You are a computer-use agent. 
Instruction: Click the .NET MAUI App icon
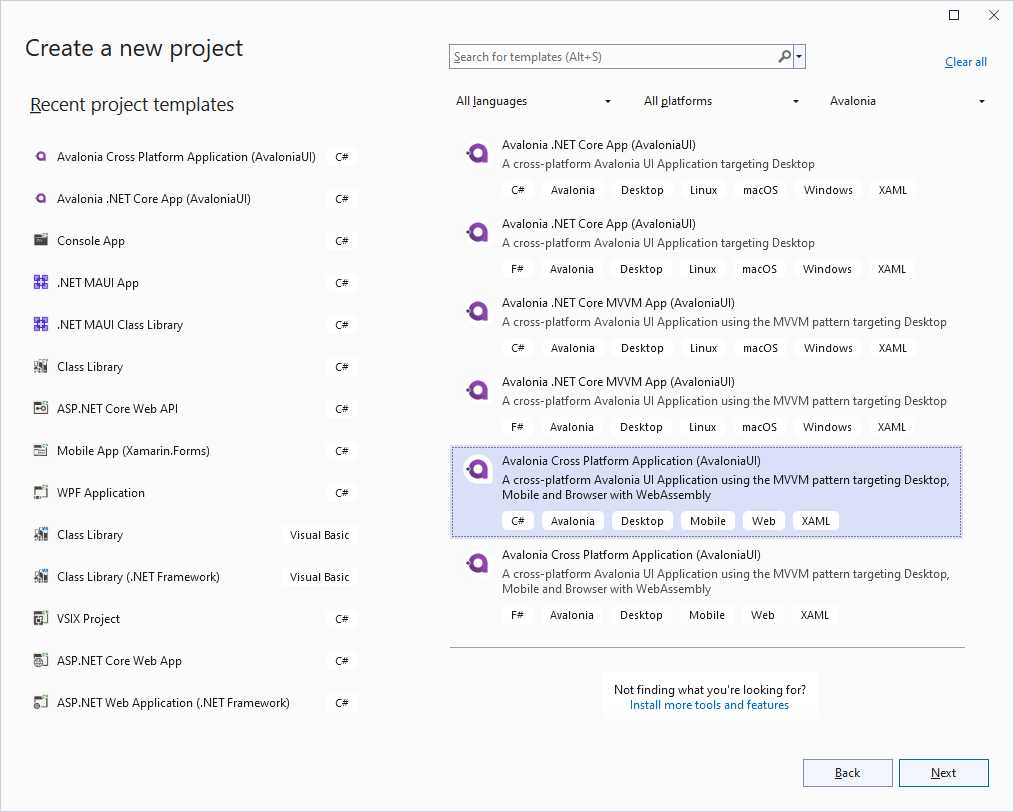point(41,282)
